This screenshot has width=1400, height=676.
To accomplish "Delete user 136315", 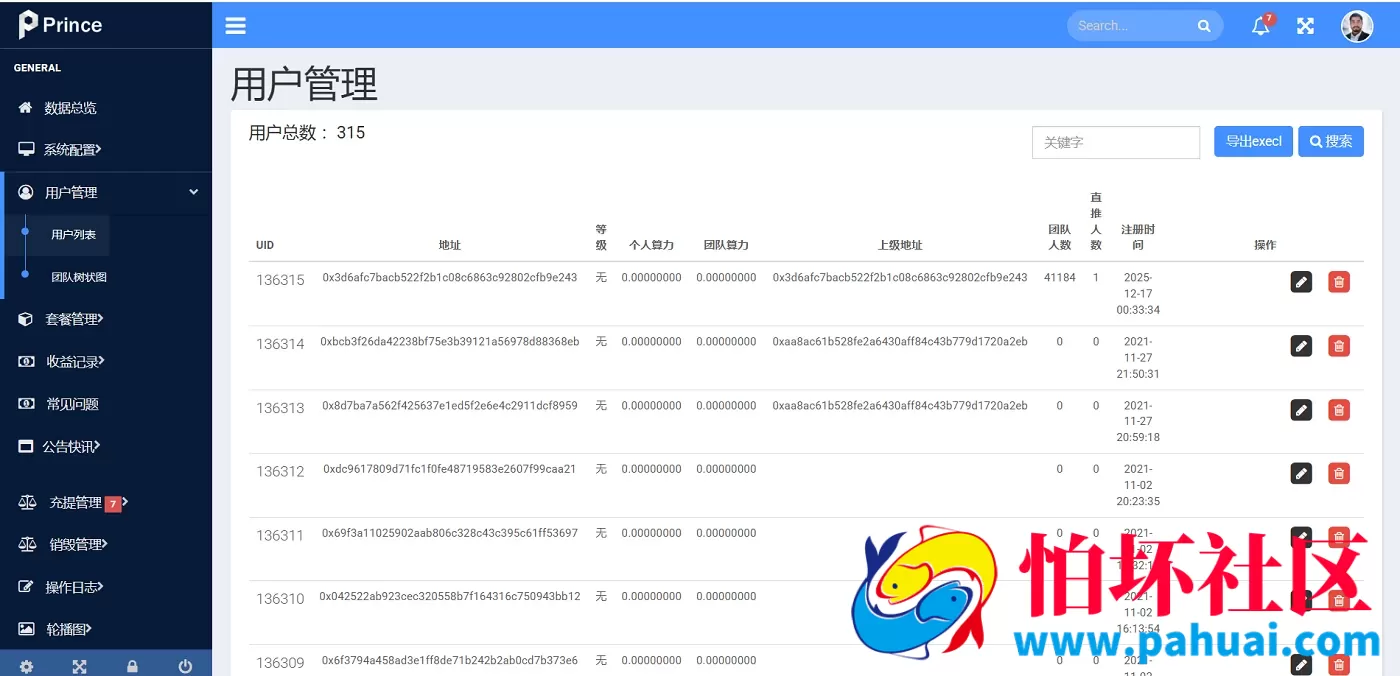I will tap(1339, 282).
